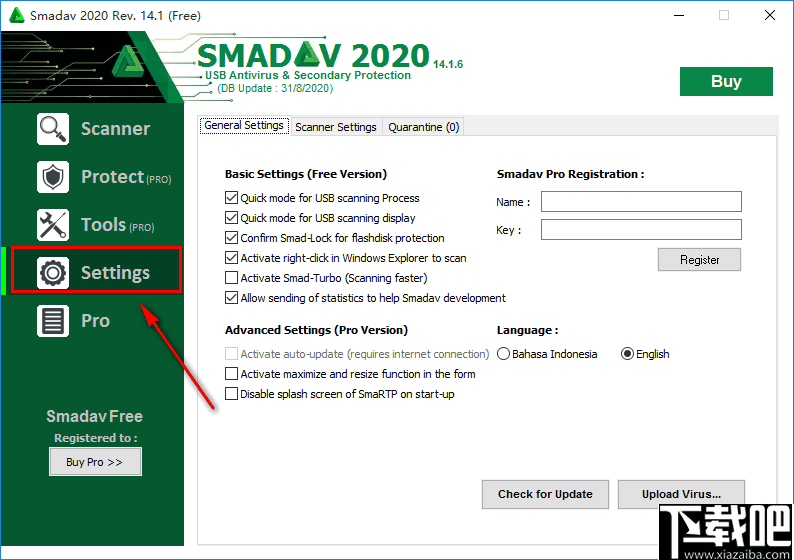The image size is (794, 560).
Task: Toggle Quick mode for USB scanning display
Action: tap(231, 218)
